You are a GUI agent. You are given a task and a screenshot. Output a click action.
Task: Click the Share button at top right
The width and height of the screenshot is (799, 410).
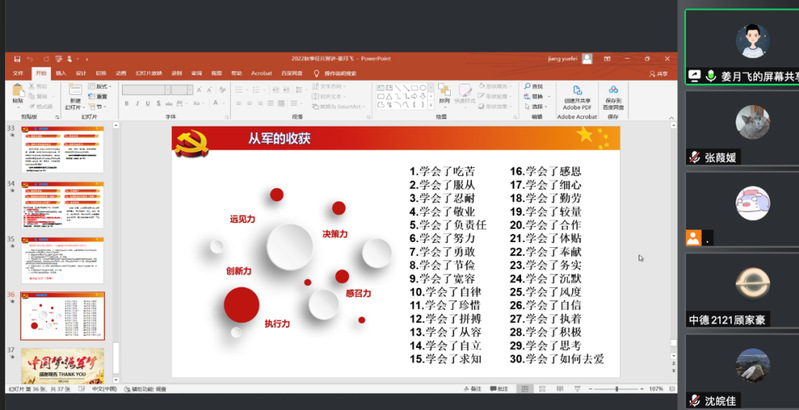click(659, 73)
